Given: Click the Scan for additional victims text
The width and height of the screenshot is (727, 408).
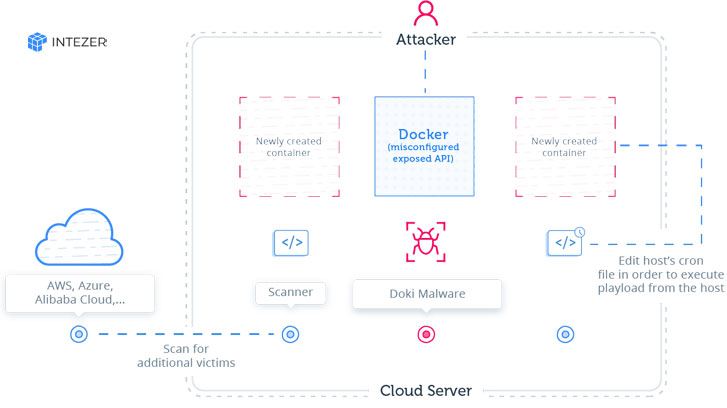Looking at the screenshot, I should coord(185,355).
